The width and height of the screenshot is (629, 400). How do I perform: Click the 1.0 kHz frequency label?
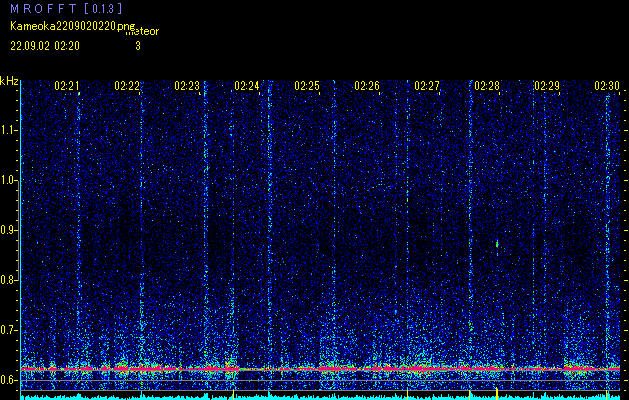point(8,181)
